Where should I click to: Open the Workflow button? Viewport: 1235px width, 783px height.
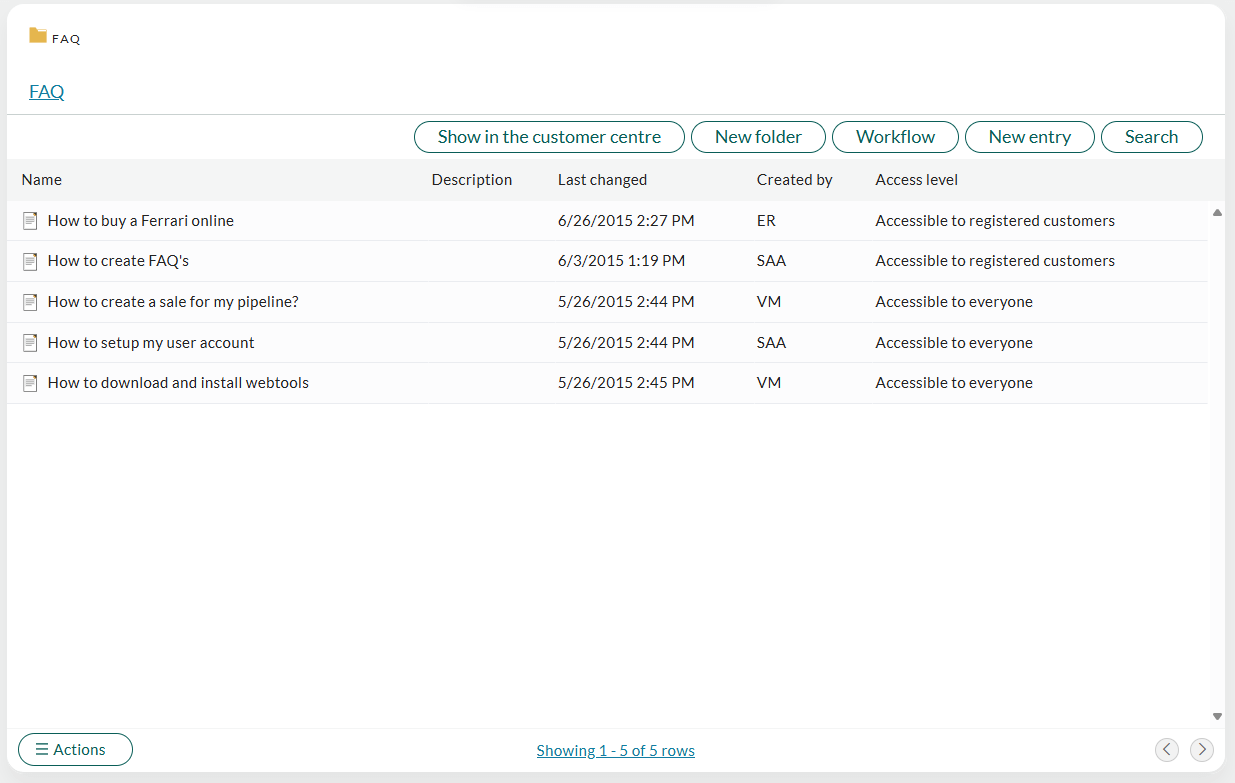pyautogui.click(x=895, y=137)
